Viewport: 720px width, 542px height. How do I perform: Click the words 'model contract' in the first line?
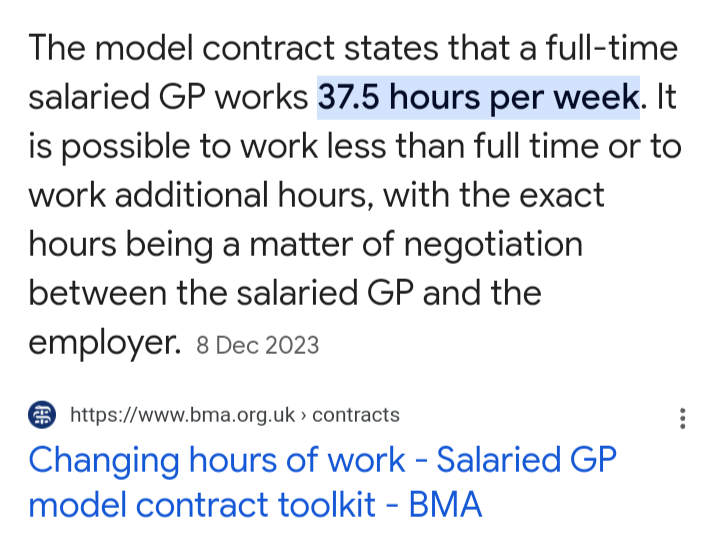pyautogui.click(x=226, y=48)
